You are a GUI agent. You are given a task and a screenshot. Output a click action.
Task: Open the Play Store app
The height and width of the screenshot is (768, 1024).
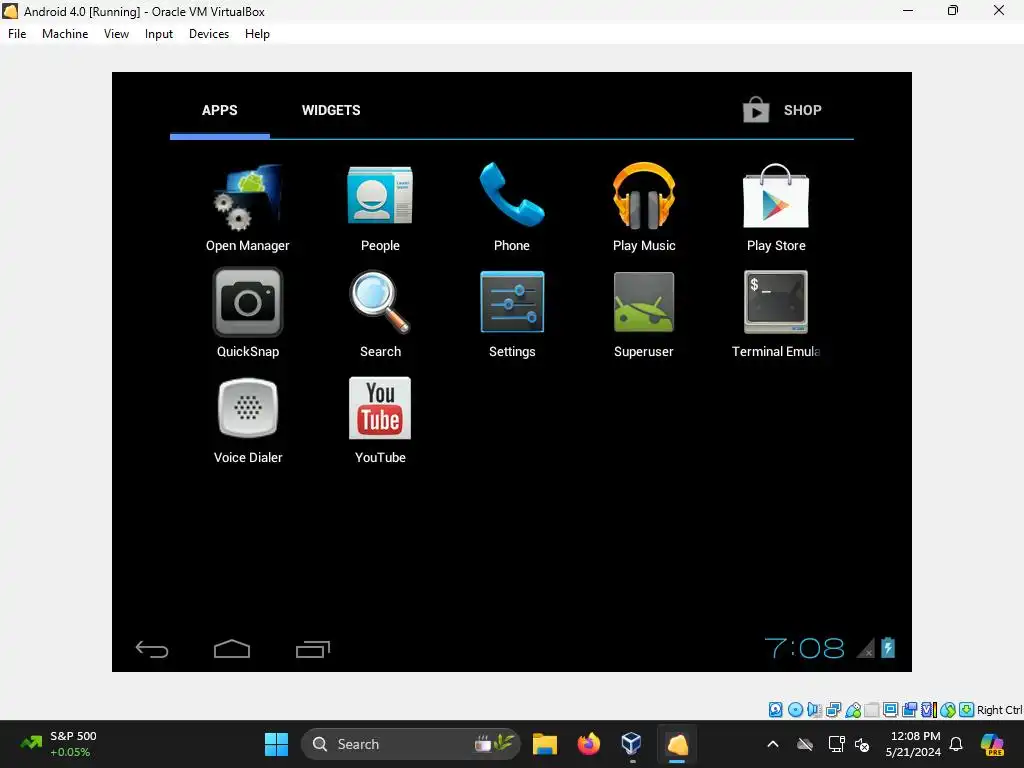pyautogui.click(x=776, y=208)
